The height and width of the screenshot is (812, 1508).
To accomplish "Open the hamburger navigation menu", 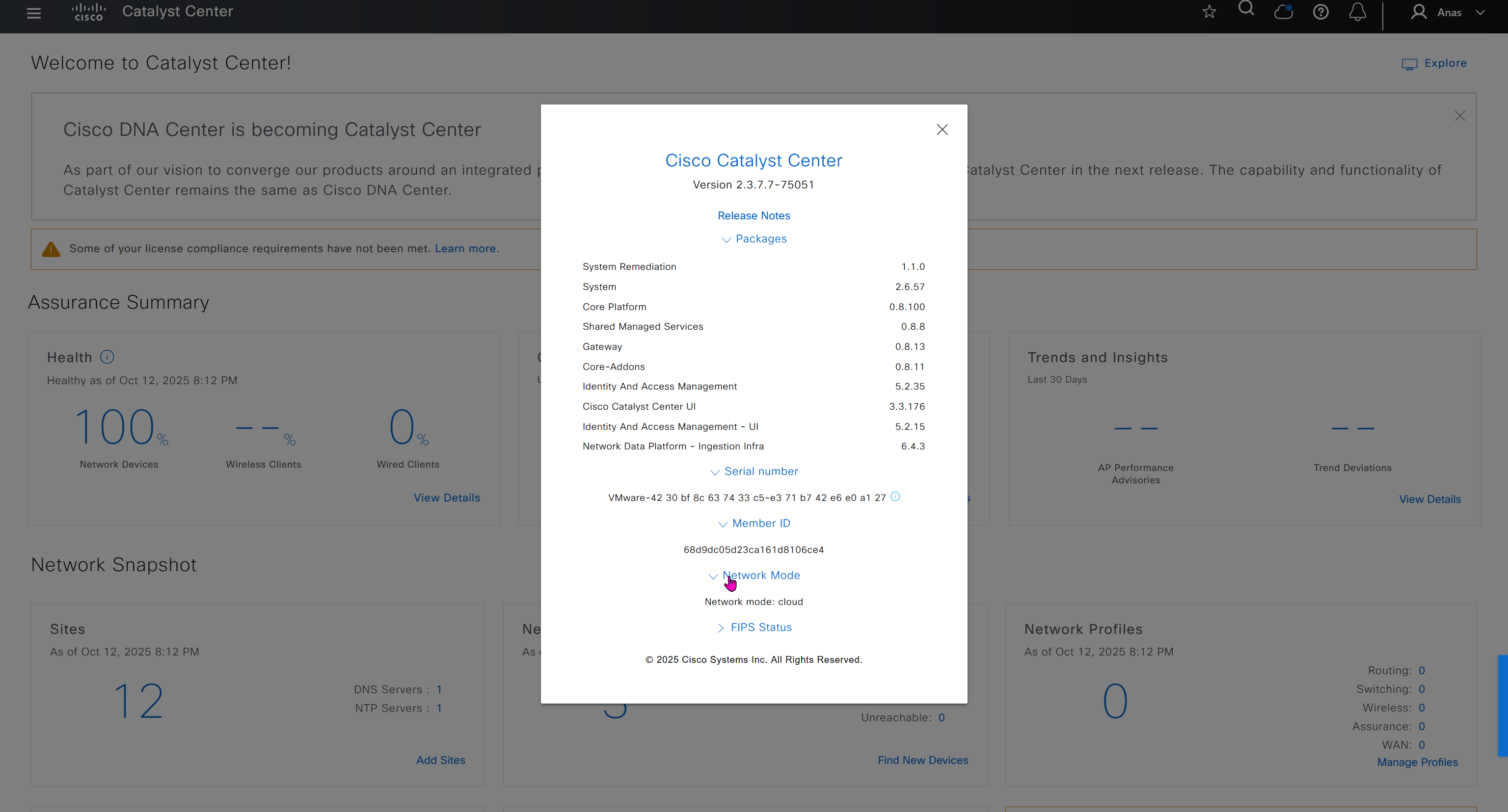I will (34, 13).
